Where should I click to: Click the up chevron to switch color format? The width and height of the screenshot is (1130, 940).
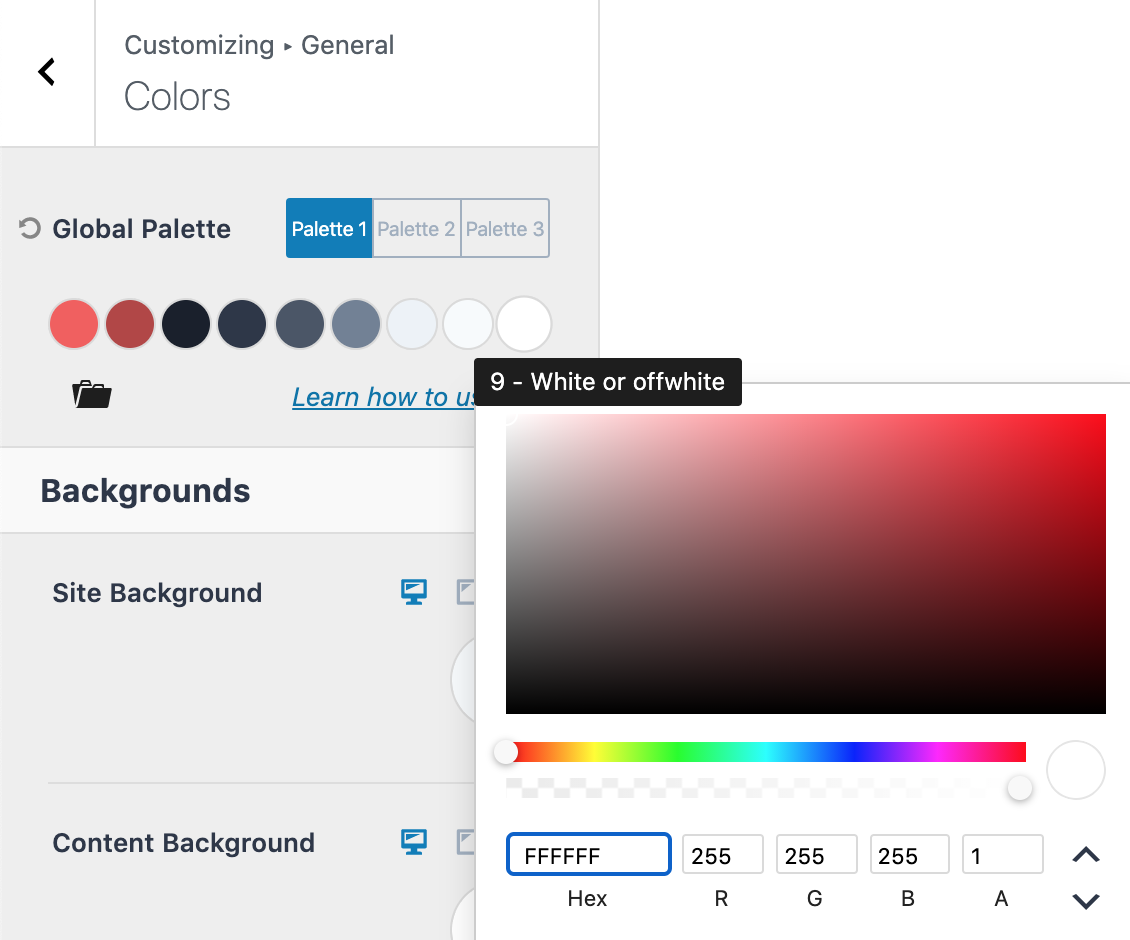click(x=1085, y=855)
